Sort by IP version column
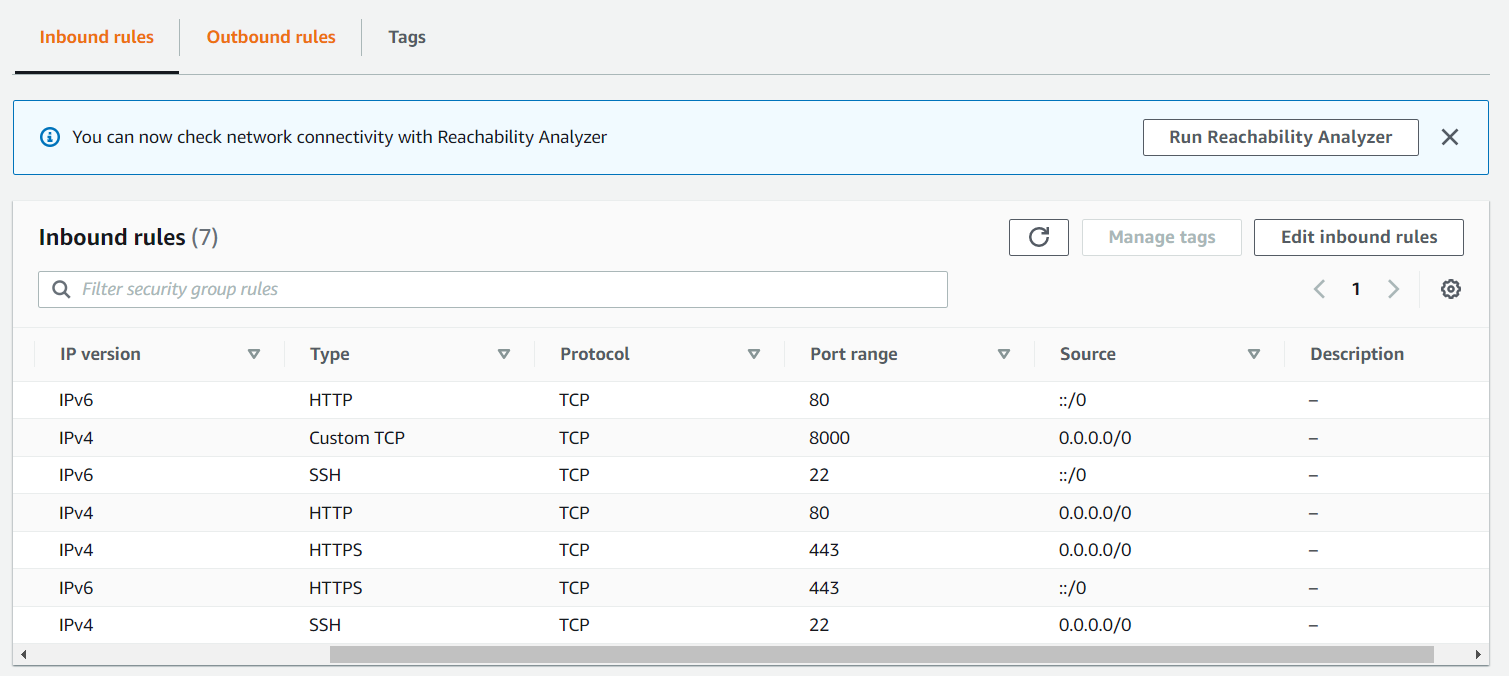 (x=254, y=354)
